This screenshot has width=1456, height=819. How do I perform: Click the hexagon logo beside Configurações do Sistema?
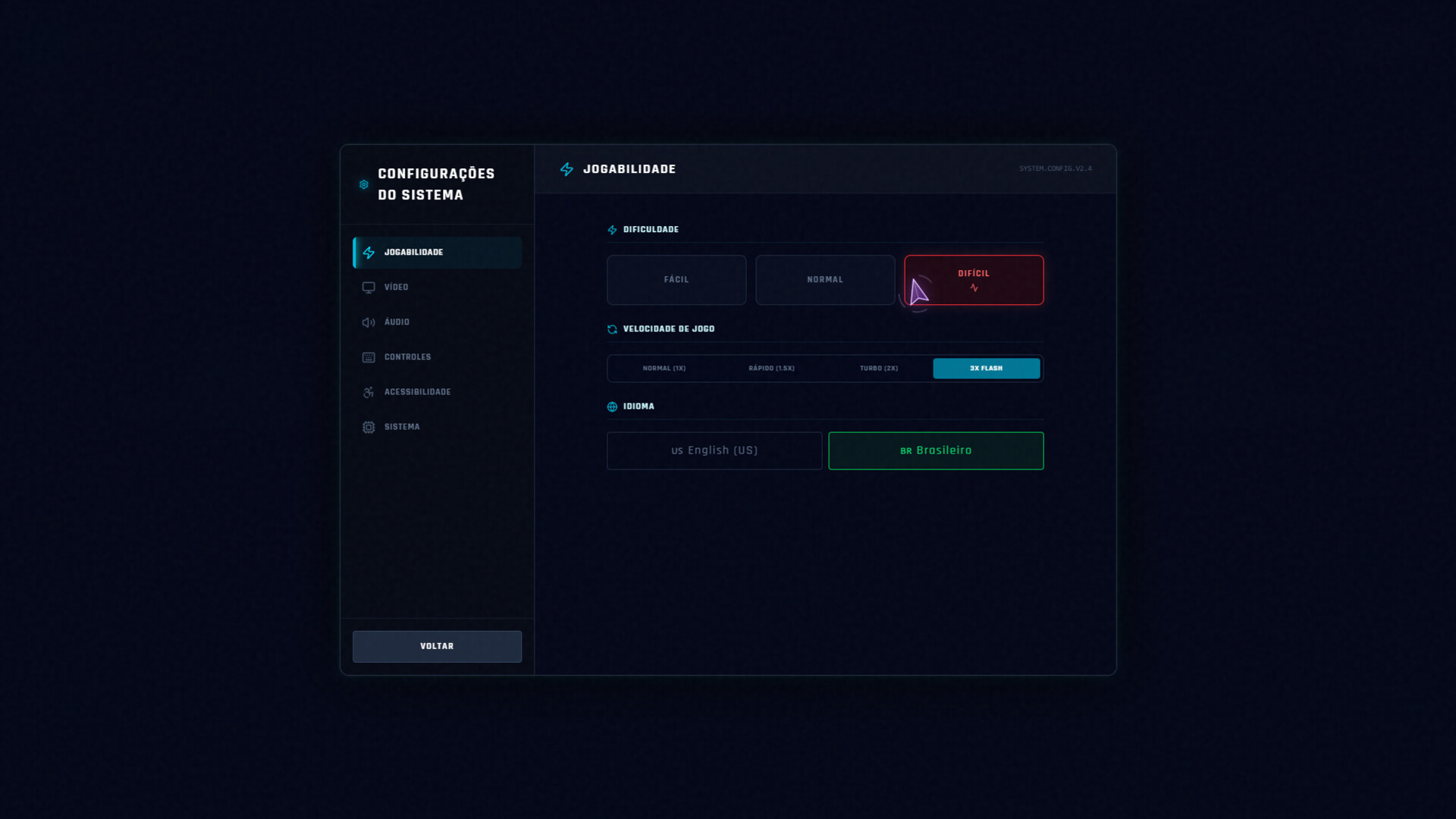[x=364, y=184]
